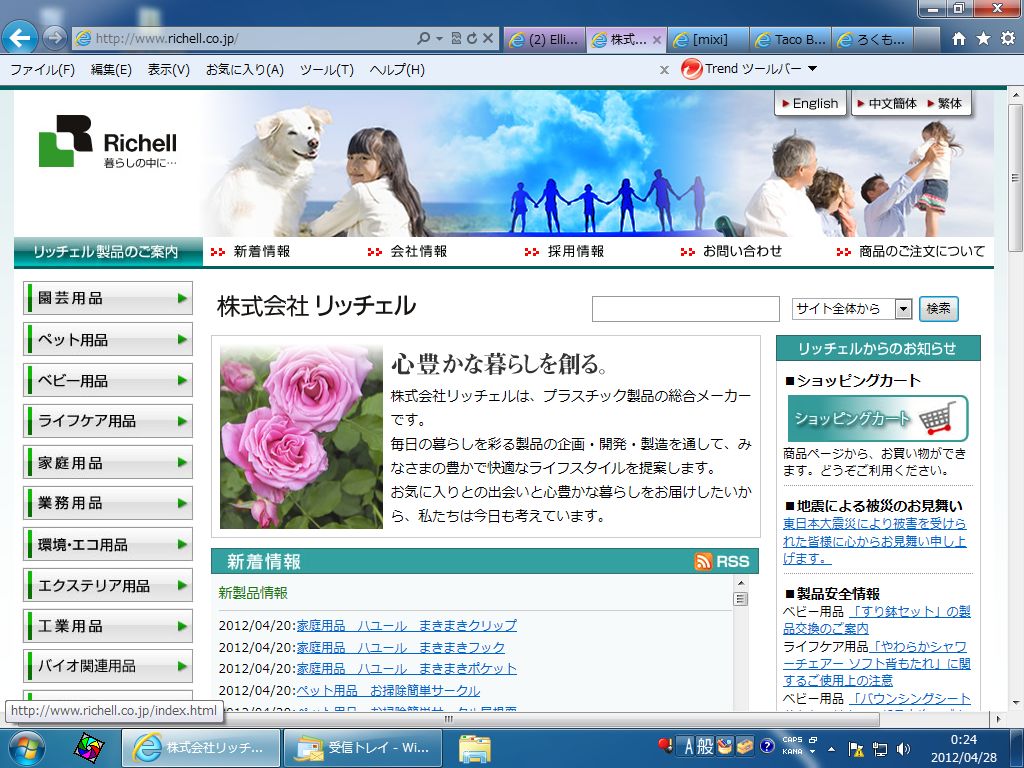Expand the 業務用品 category
This screenshot has width=1024, height=768.
108,503
